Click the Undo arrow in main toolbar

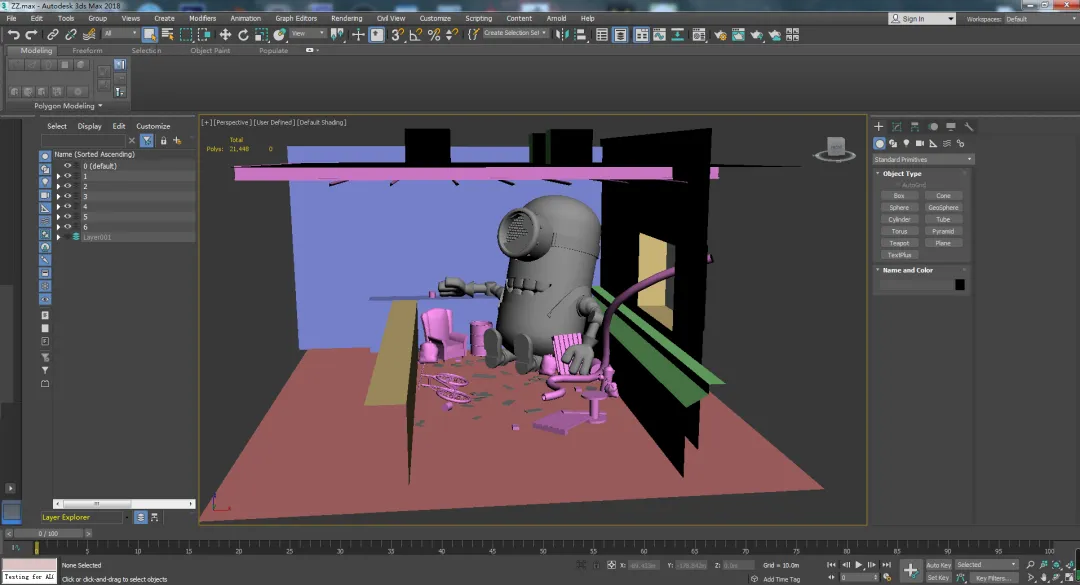point(13,35)
